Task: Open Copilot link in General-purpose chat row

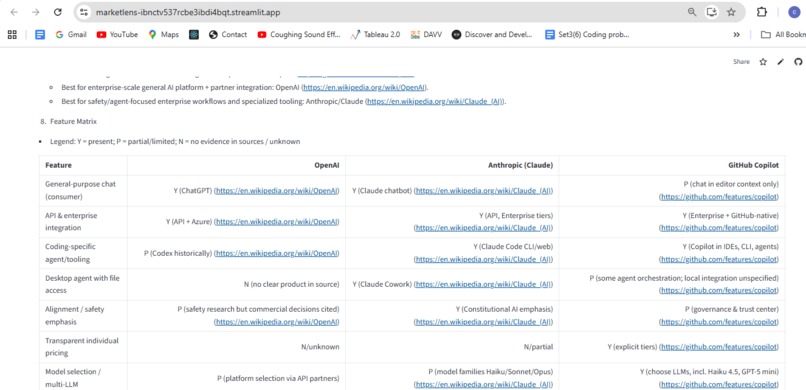Action: point(719,197)
